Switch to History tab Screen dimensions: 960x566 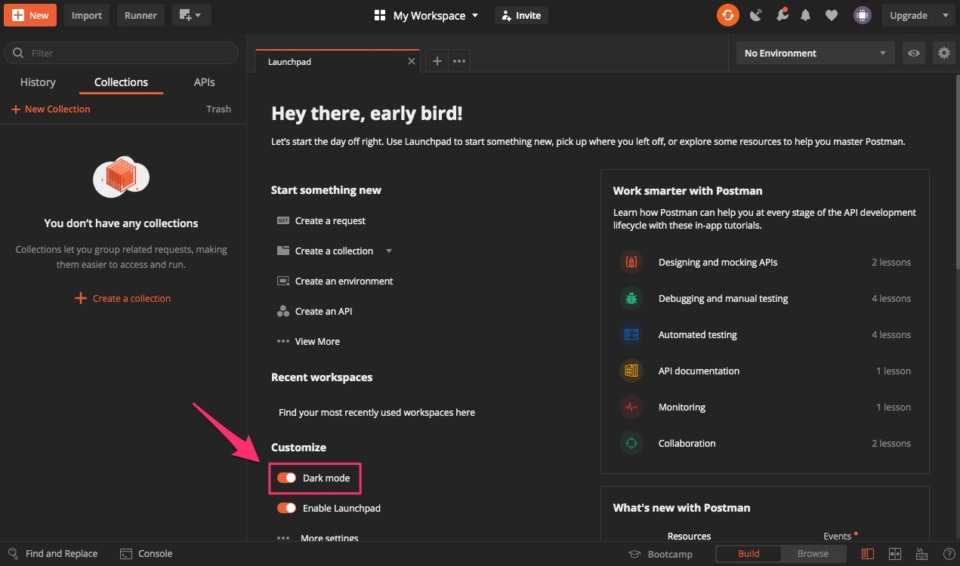[38, 82]
